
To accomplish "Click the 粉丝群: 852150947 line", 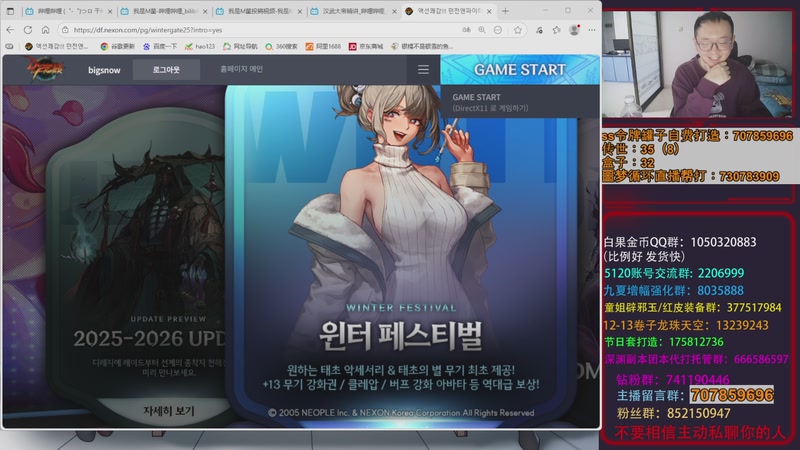I will [x=673, y=413].
